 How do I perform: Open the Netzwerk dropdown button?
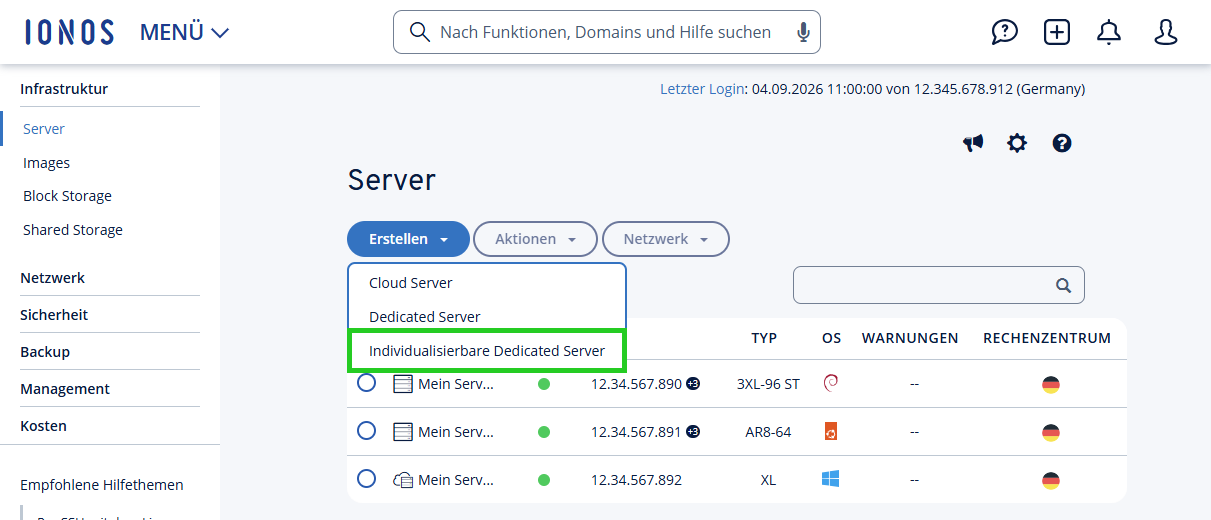666,239
